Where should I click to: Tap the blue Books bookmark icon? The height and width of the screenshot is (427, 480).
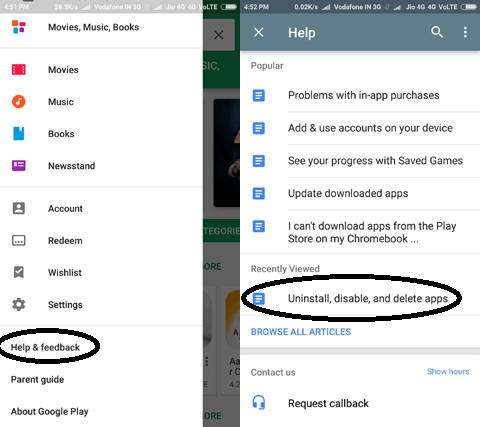[x=19, y=134]
